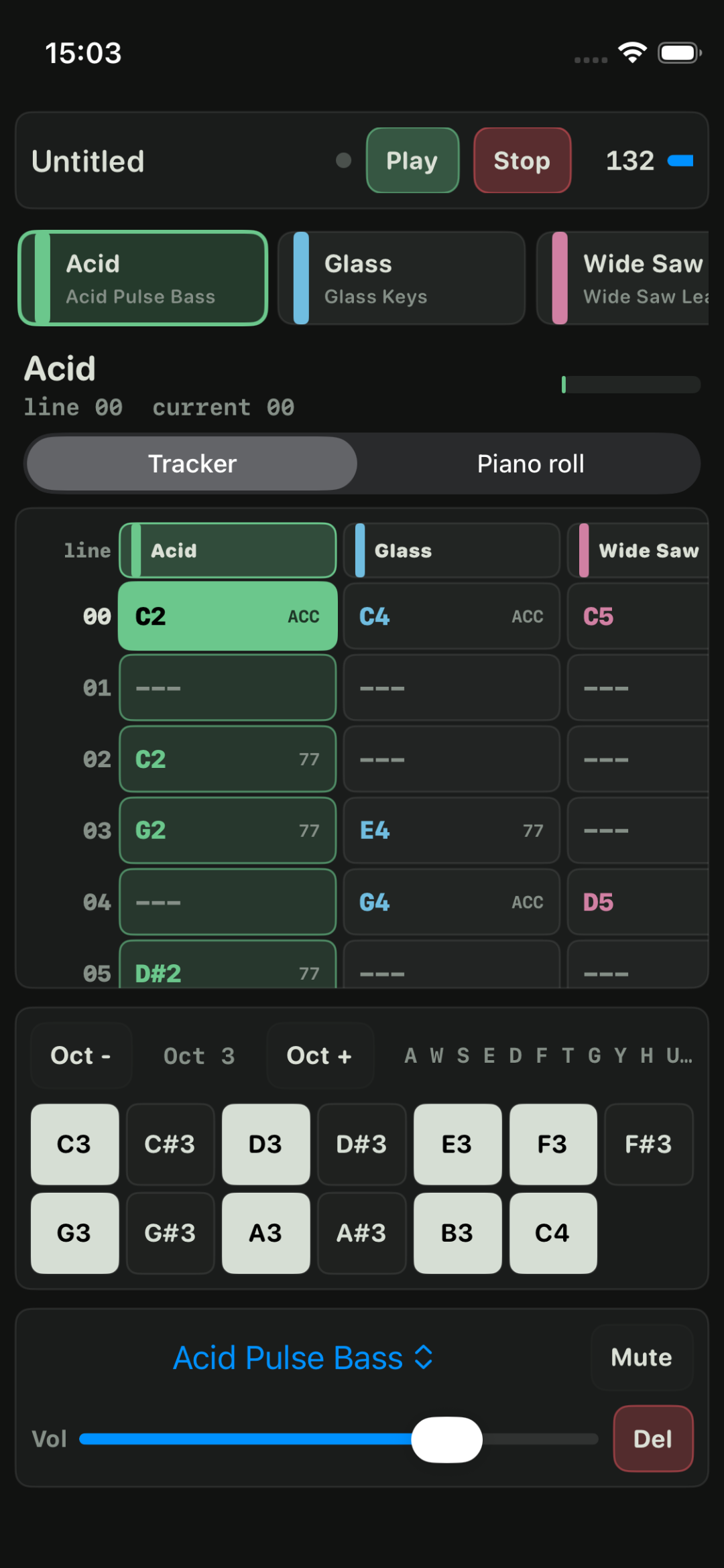This screenshot has width=724, height=1568.
Task: Switch to the Tracker view
Action: point(192,464)
